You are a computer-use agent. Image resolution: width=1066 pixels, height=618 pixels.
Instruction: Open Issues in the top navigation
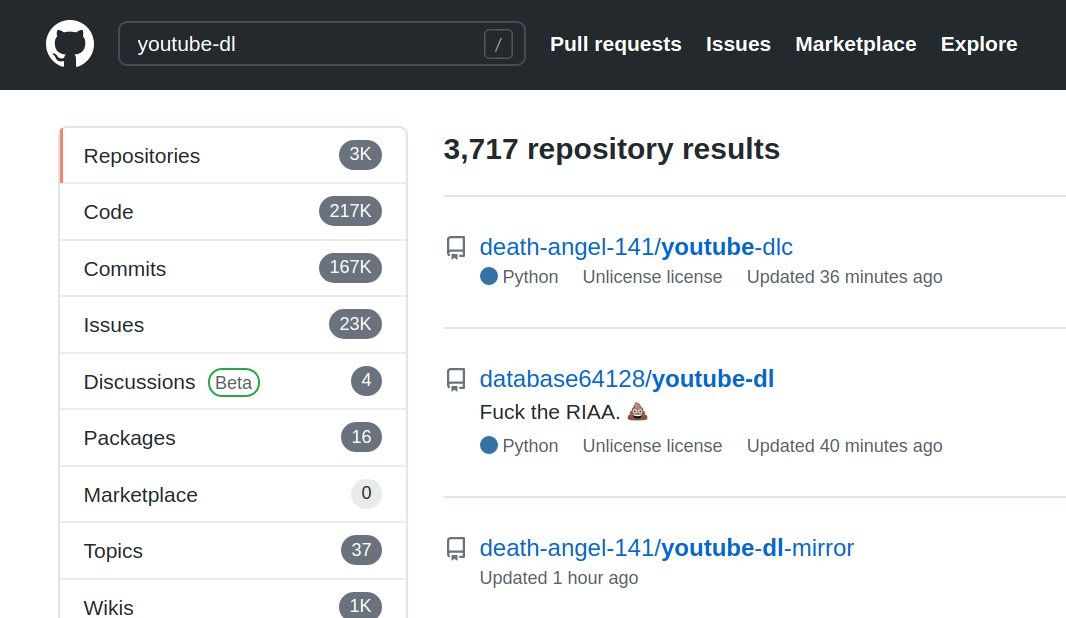[x=738, y=44]
